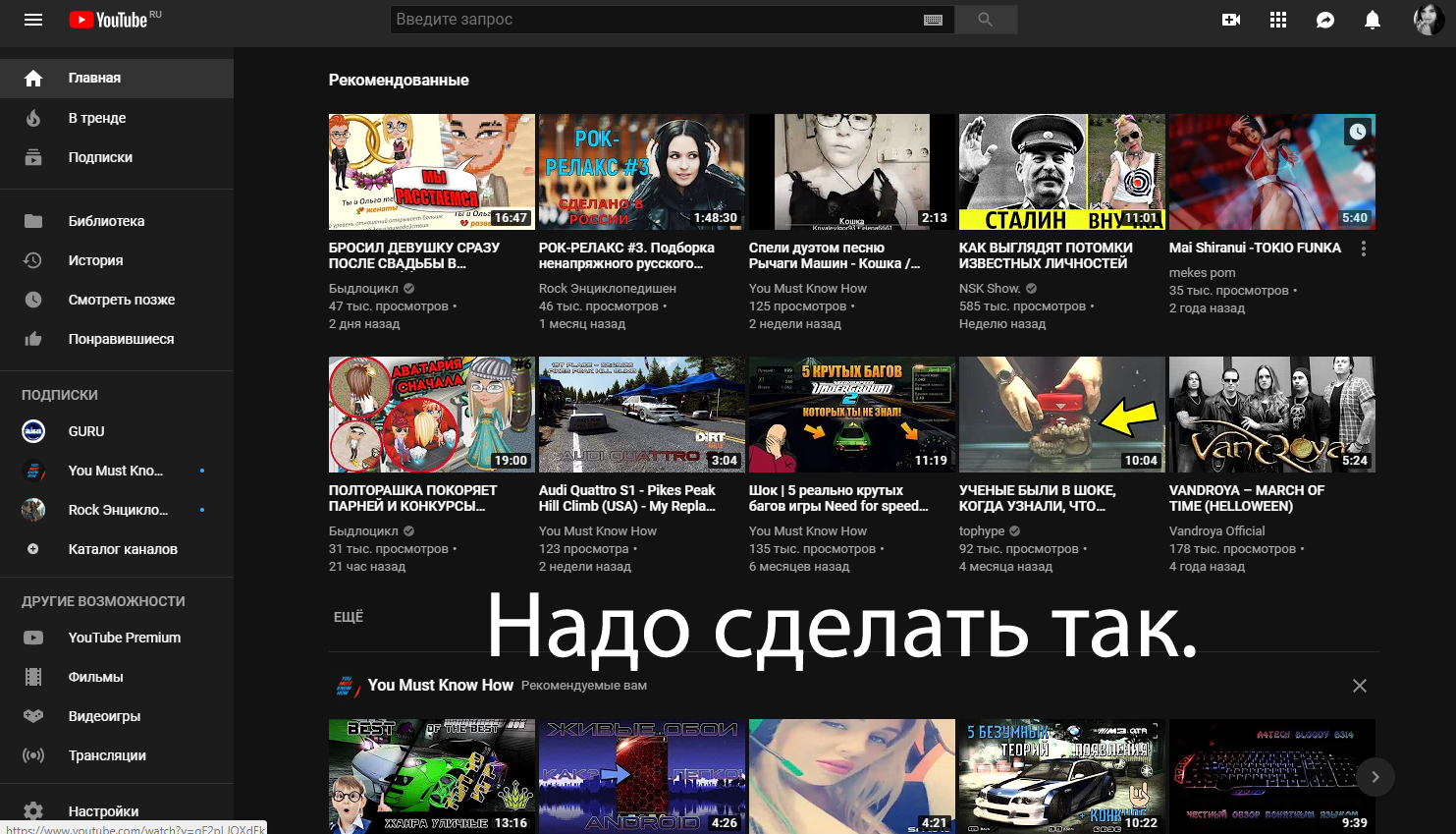Open История in the sidebar
The height and width of the screenshot is (834, 1456).
point(117,260)
